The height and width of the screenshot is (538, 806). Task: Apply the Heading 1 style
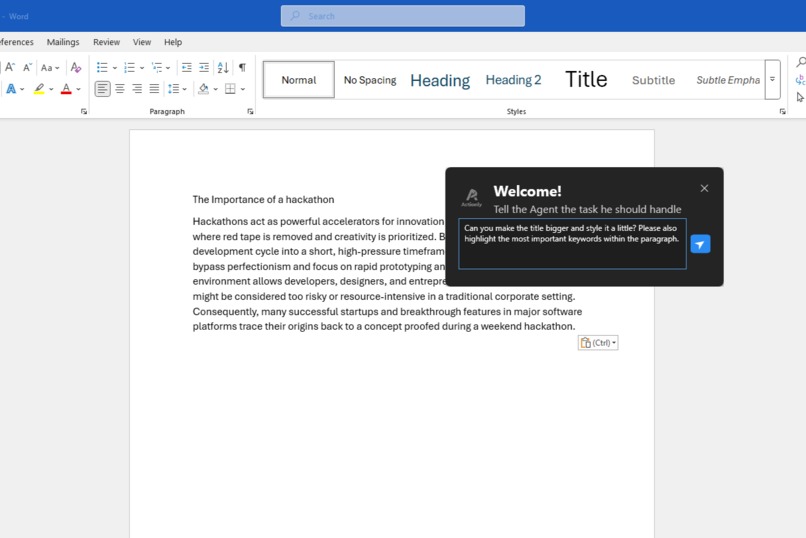440,80
